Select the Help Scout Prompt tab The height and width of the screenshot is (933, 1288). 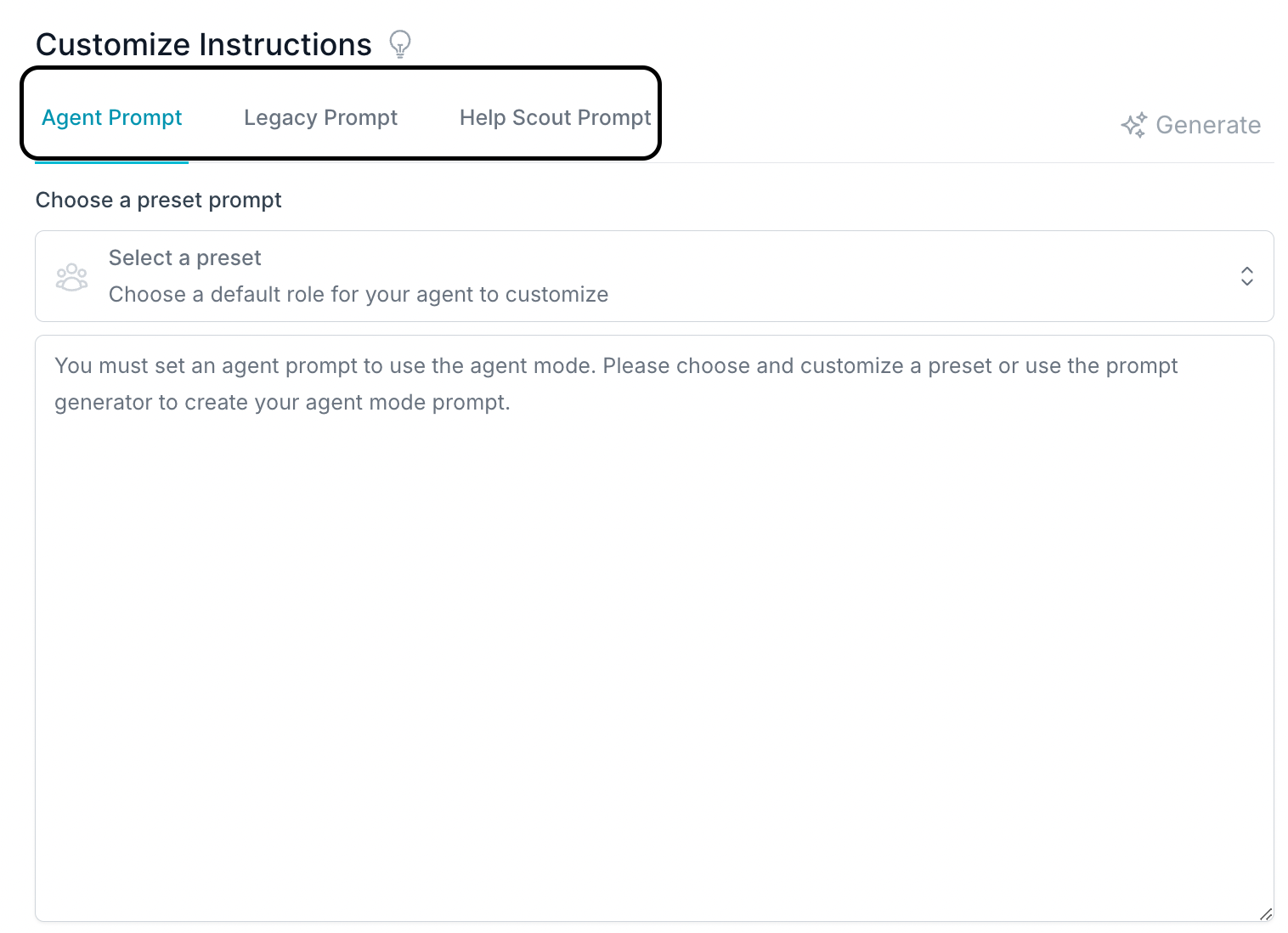[x=555, y=117]
